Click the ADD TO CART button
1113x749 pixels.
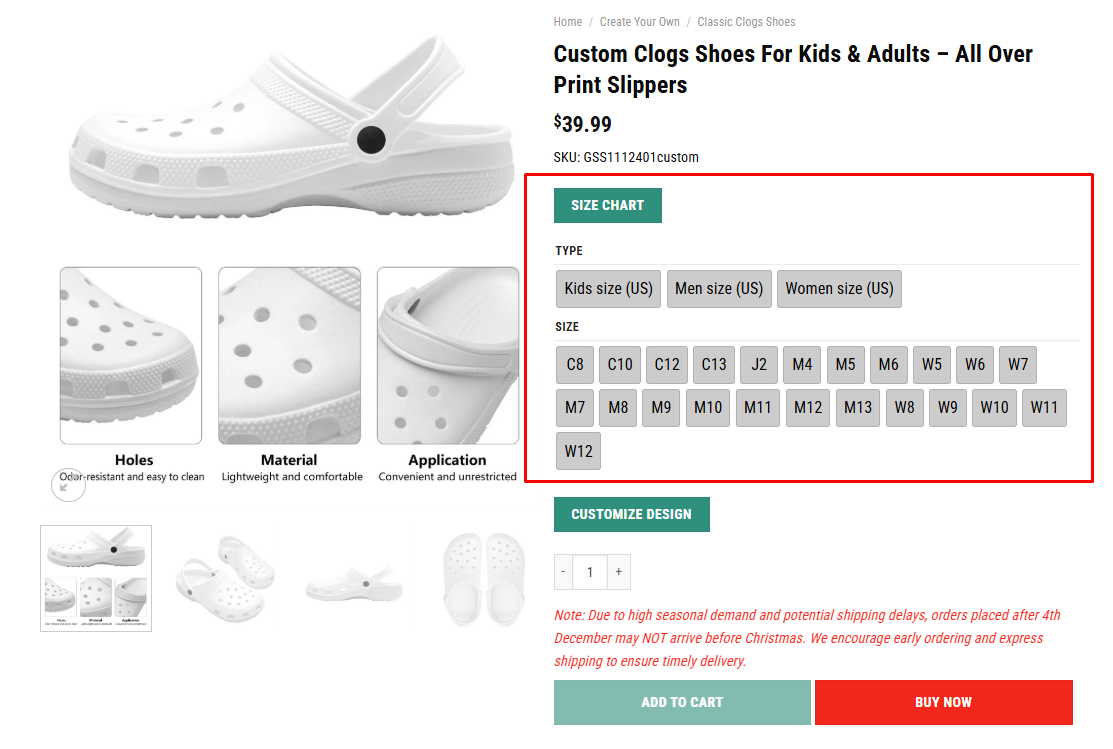(681, 702)
